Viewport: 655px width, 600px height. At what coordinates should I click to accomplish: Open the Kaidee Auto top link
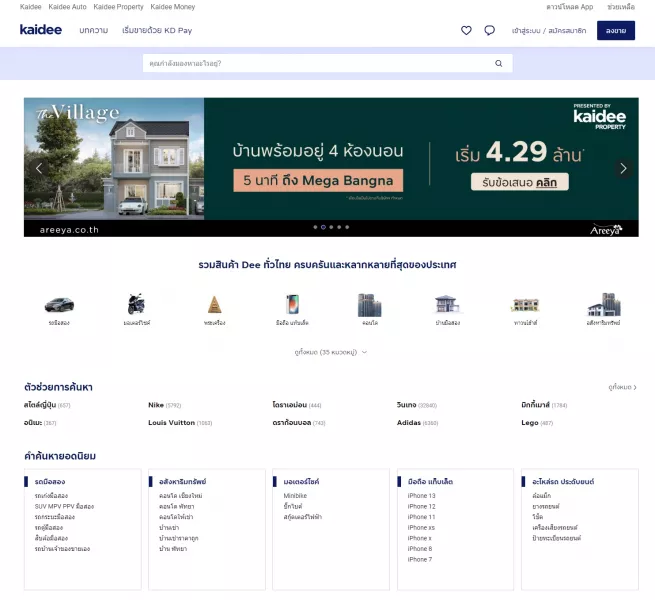(67, 7)
